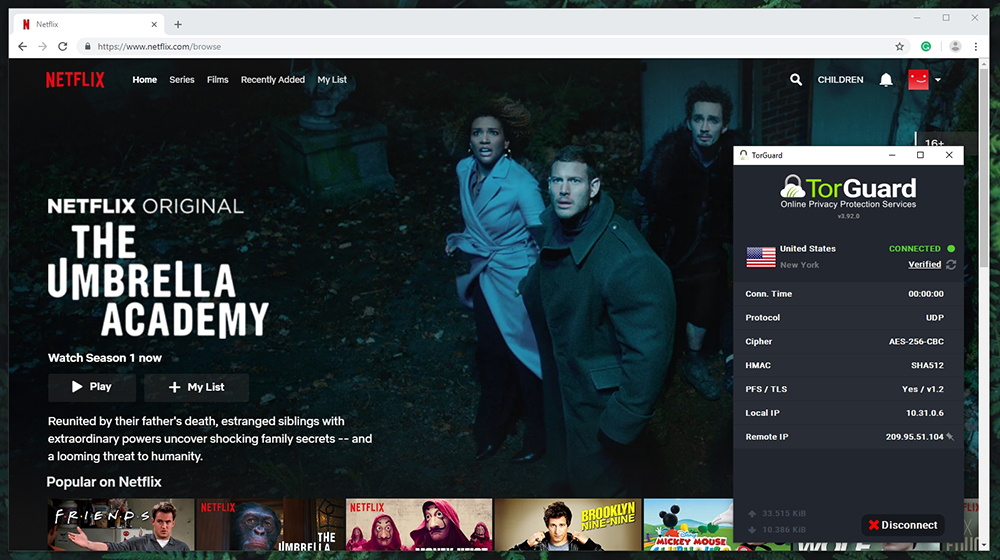This screenshot has height=560, width=1000.
Task: Add Umbrella Academy to My List
Action: tap(196, 387)
